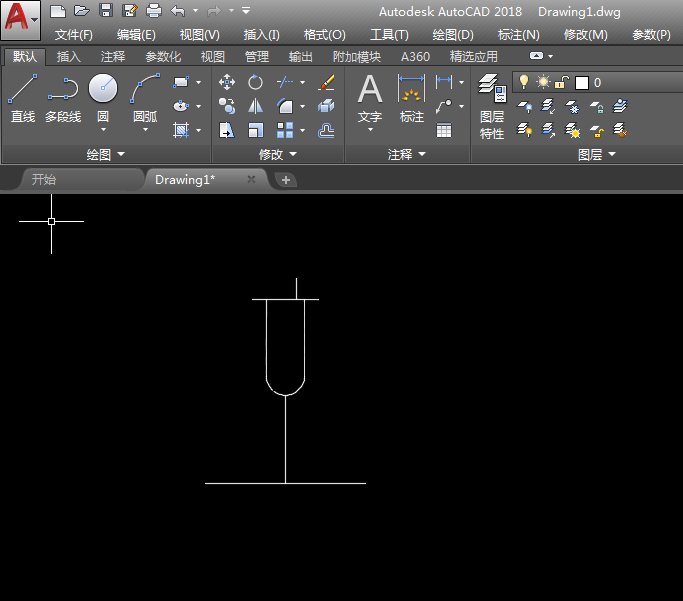
Task: Click the white layer color swatch
Action: coord(582,82)
